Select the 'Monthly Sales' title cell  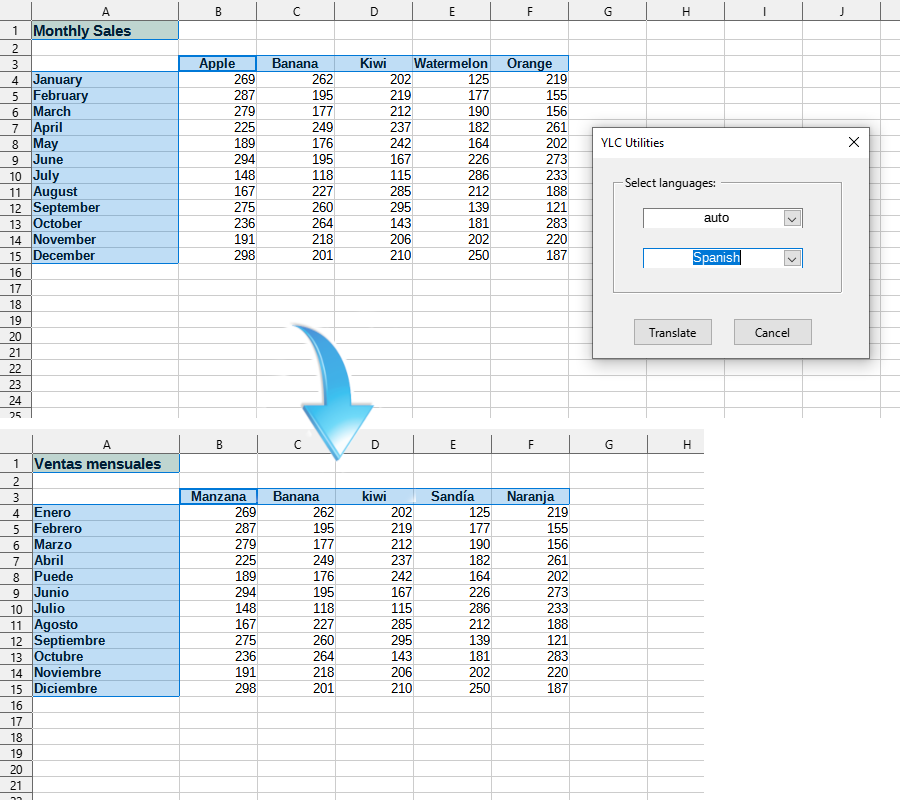click(105, 31)
